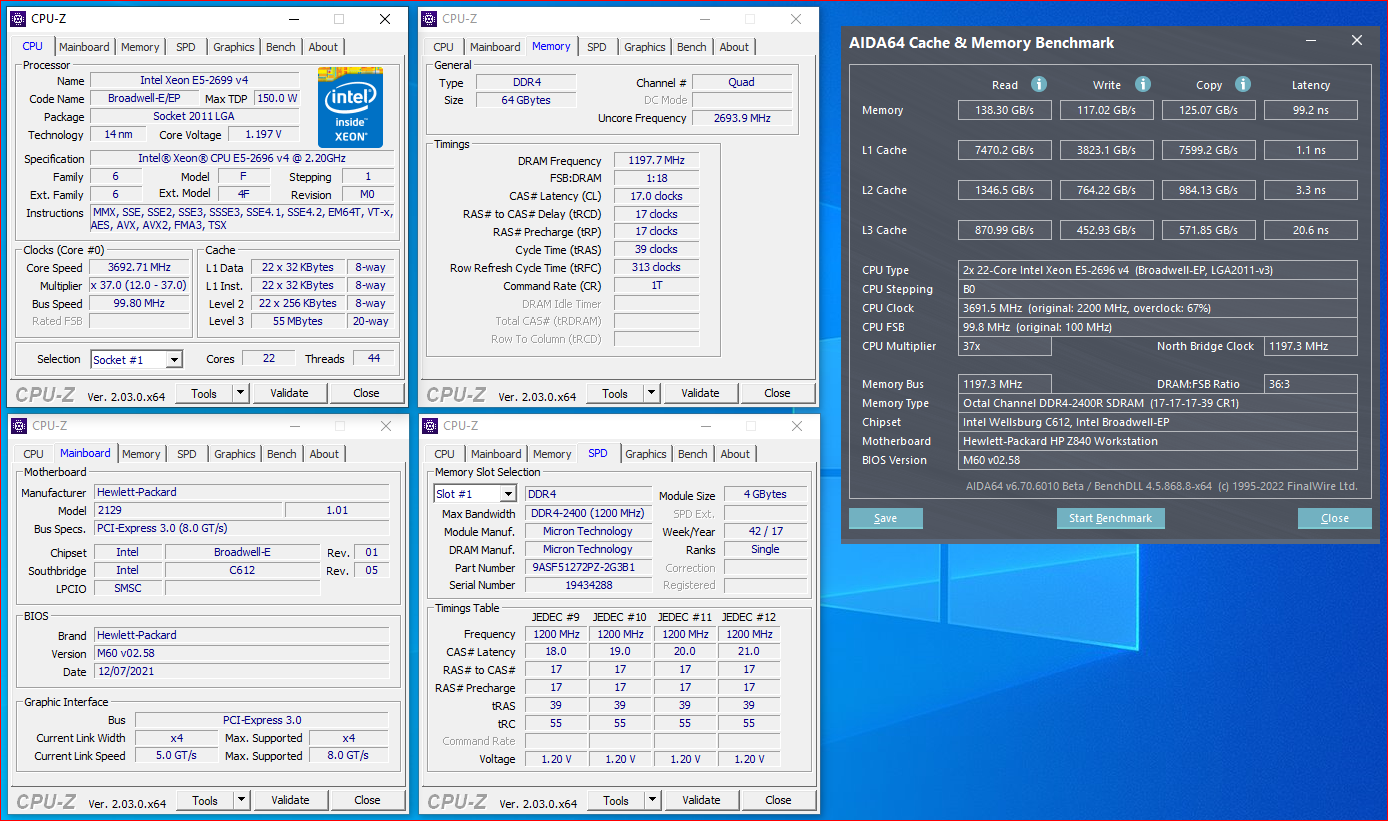1388x821 pixels.
Task: Click title bar icon of CPU-Z CPU window
Action: pos(18,19)
